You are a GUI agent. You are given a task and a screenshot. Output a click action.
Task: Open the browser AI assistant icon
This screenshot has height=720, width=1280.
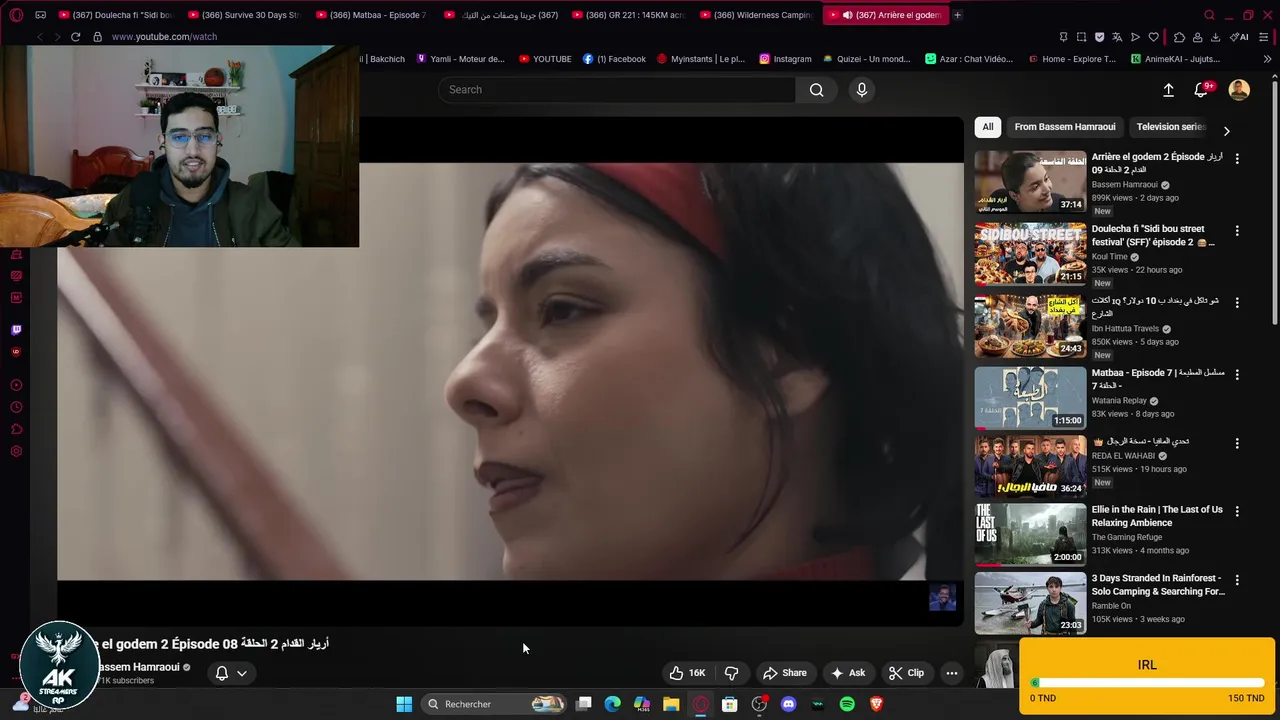[1238, 37]
